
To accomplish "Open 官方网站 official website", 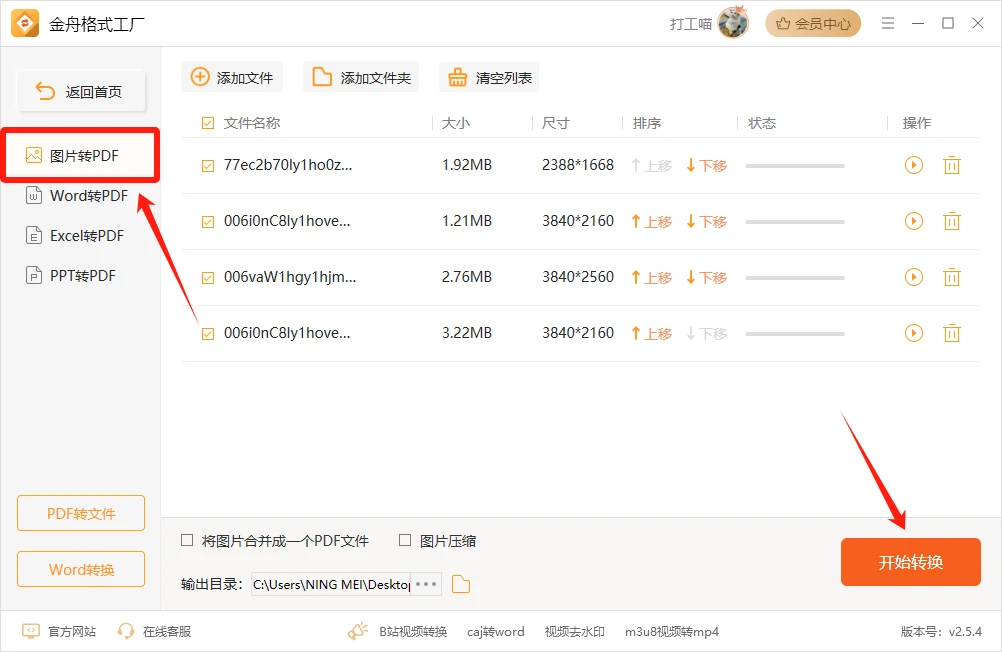I will coord(59,632).
